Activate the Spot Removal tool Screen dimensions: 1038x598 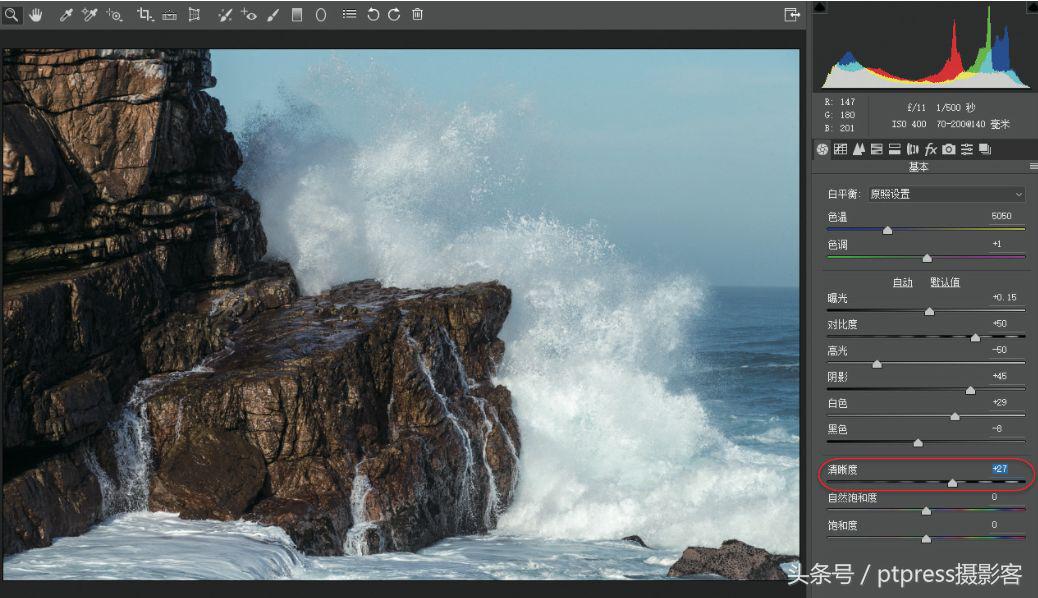224,15
